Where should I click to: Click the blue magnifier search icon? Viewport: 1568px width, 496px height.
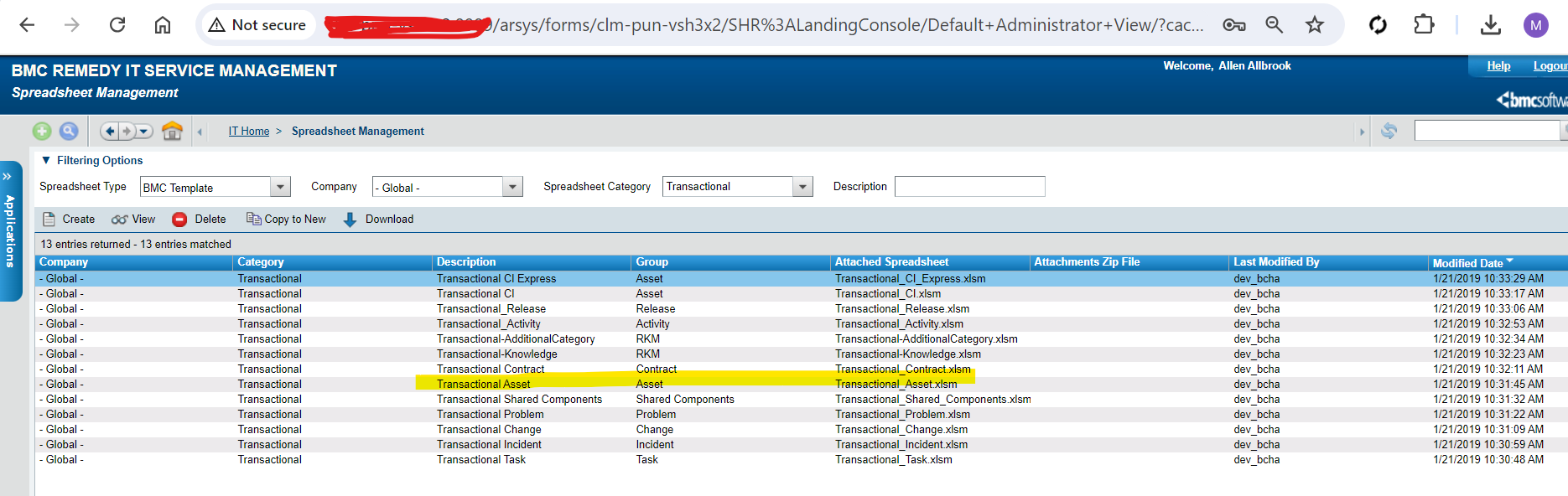69,131
